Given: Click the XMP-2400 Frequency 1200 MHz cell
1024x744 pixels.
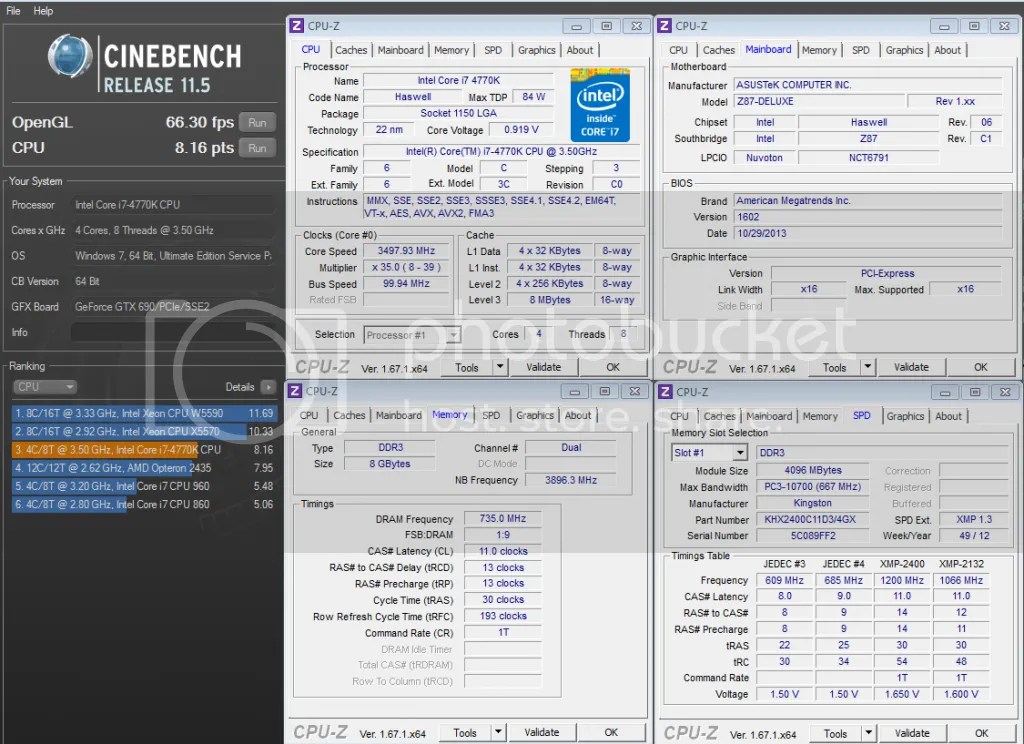Looking at the screenshot, I should 902,580.
